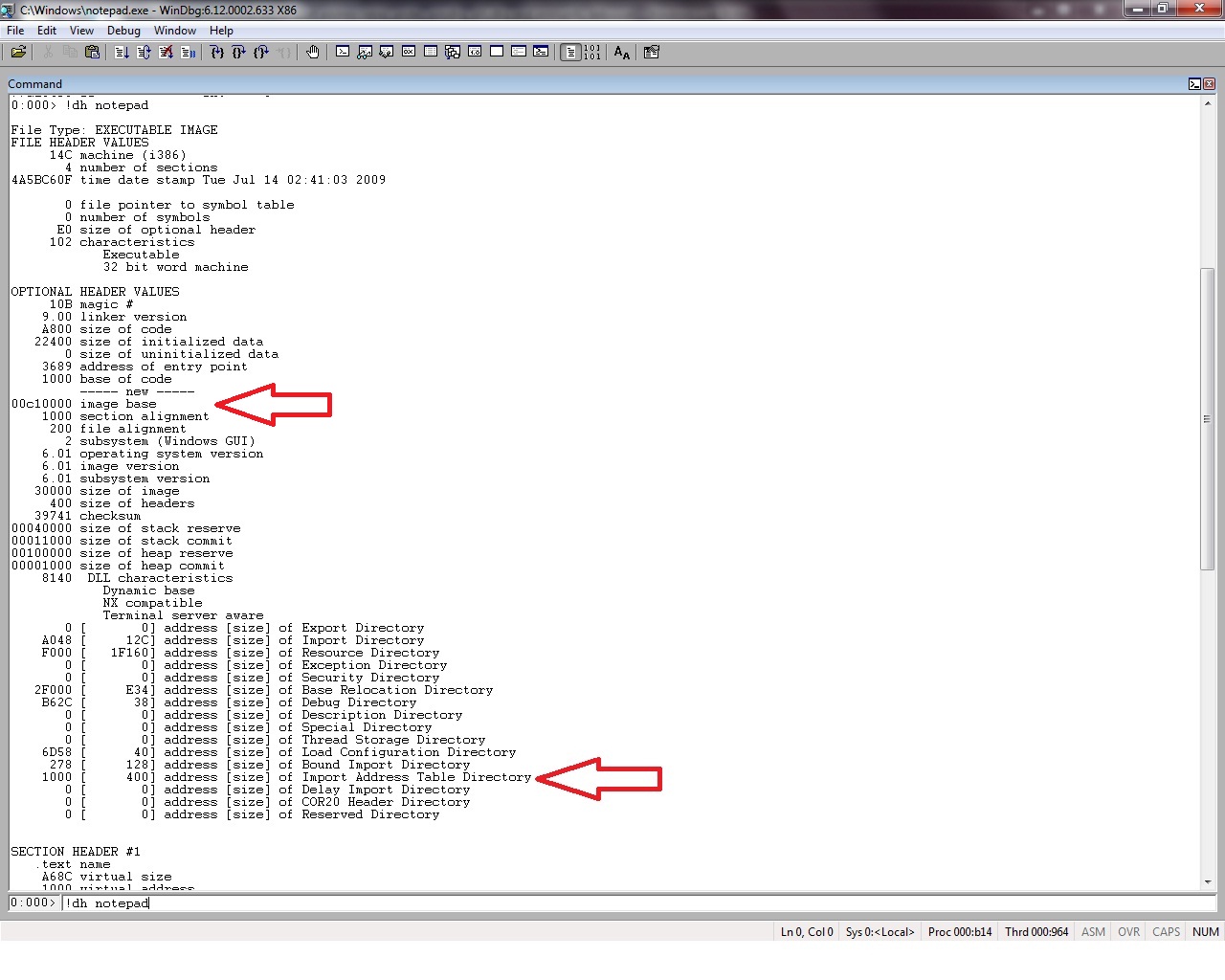Click the Step Over braces icon
This screenshot has width=1225, height=980.
tap(238, 53)
